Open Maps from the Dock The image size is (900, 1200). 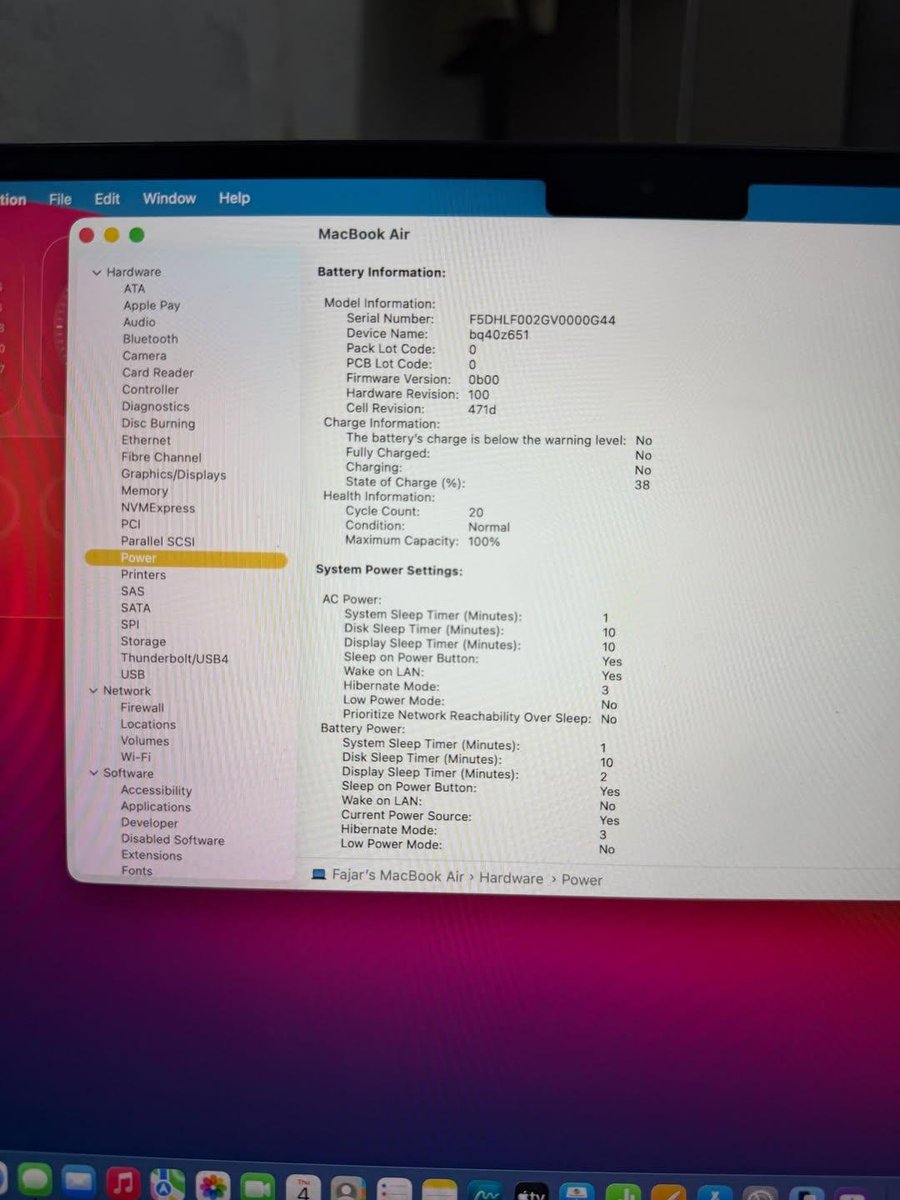tap(167, 1184)
